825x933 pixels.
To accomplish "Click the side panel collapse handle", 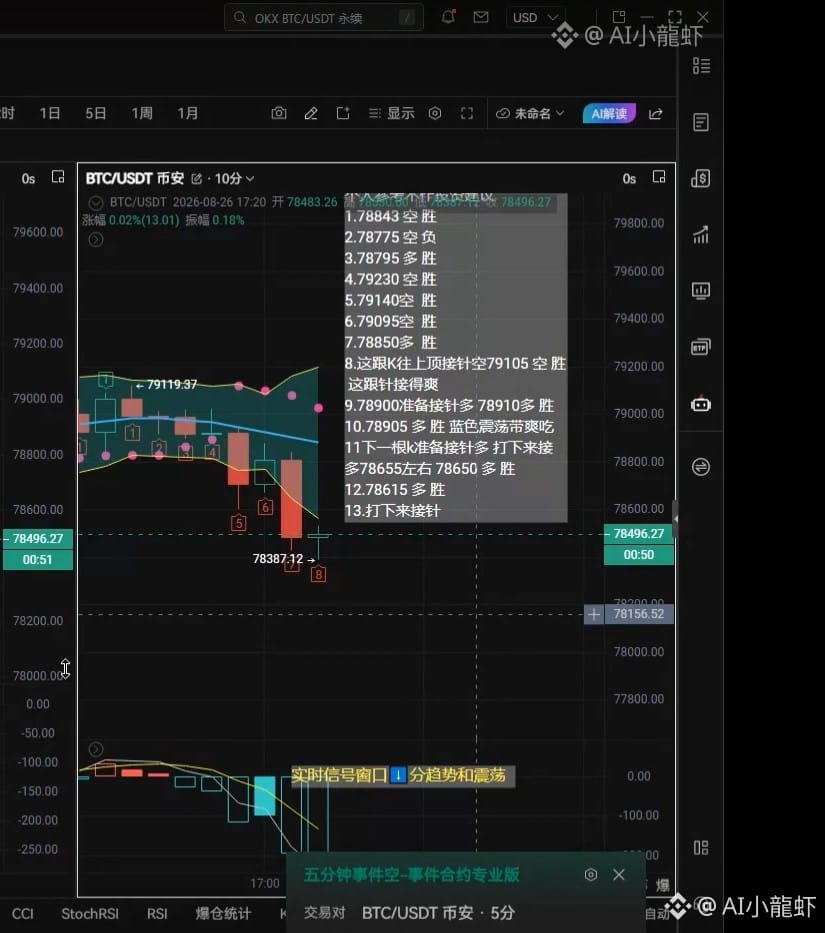I will click(x=675, y=519).
